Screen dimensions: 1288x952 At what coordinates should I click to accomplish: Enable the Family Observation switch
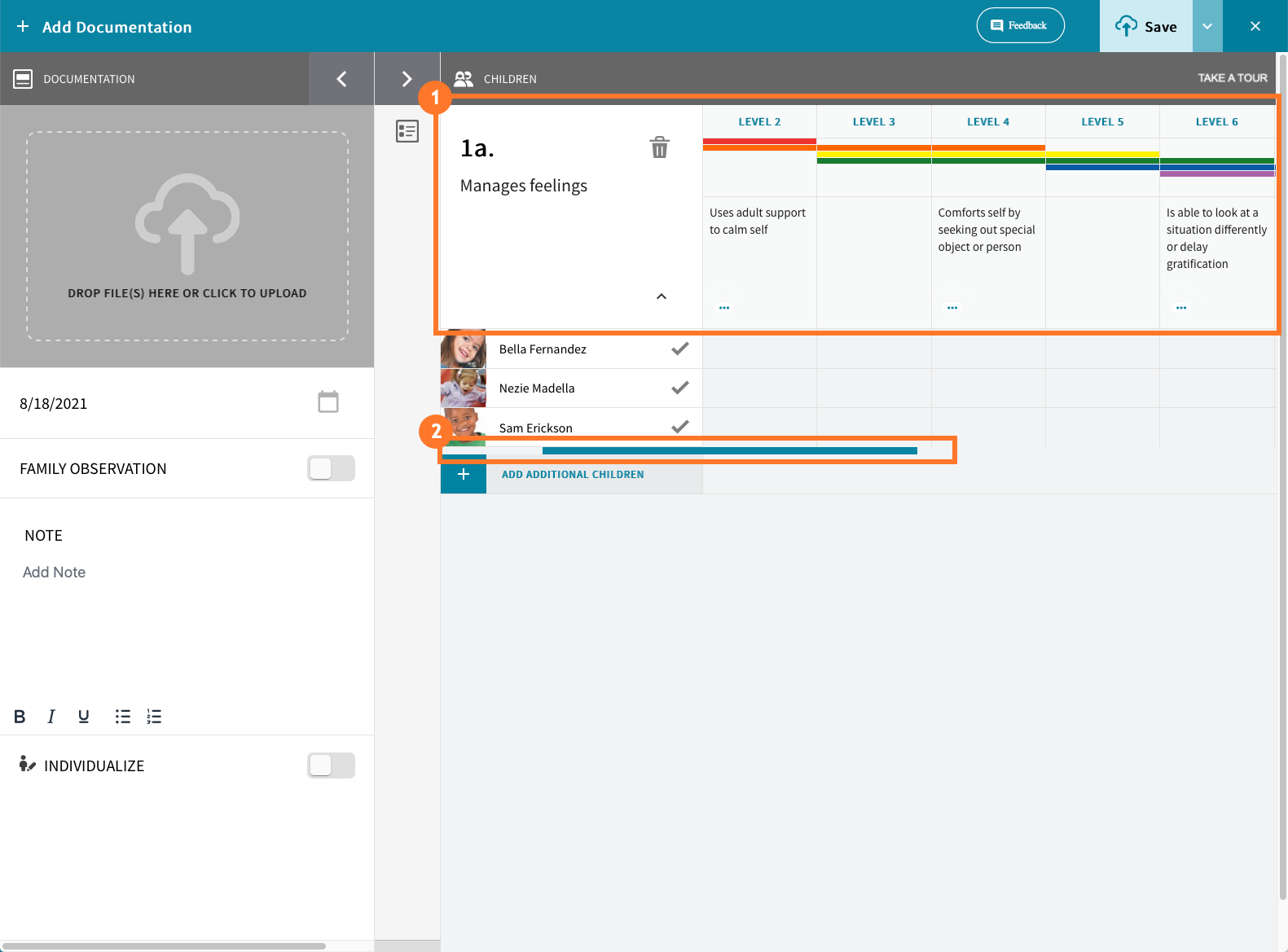coord(331,468)
